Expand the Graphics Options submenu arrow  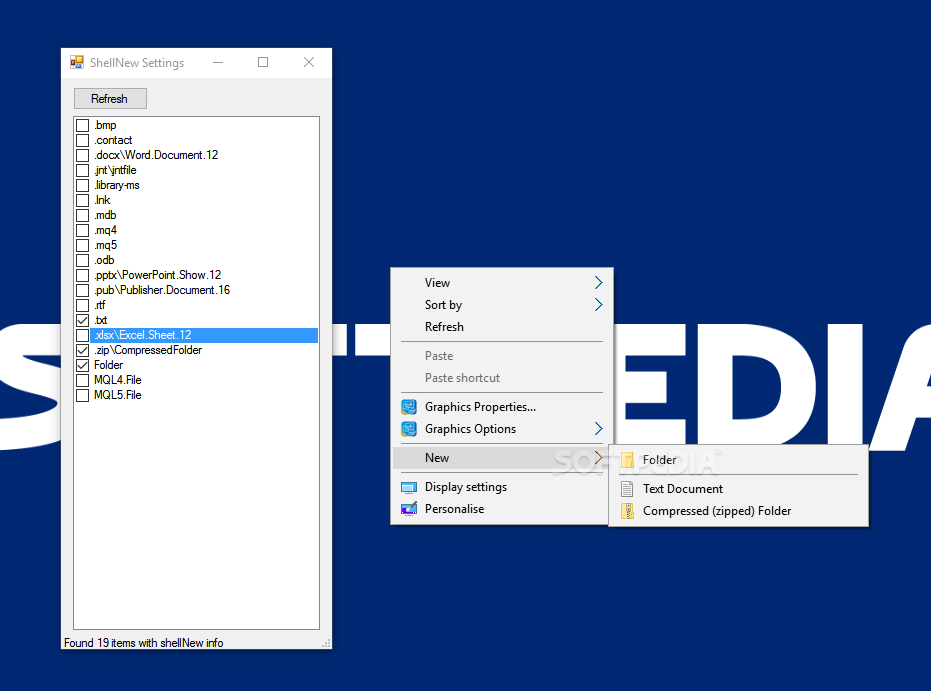tap(598, 429)
